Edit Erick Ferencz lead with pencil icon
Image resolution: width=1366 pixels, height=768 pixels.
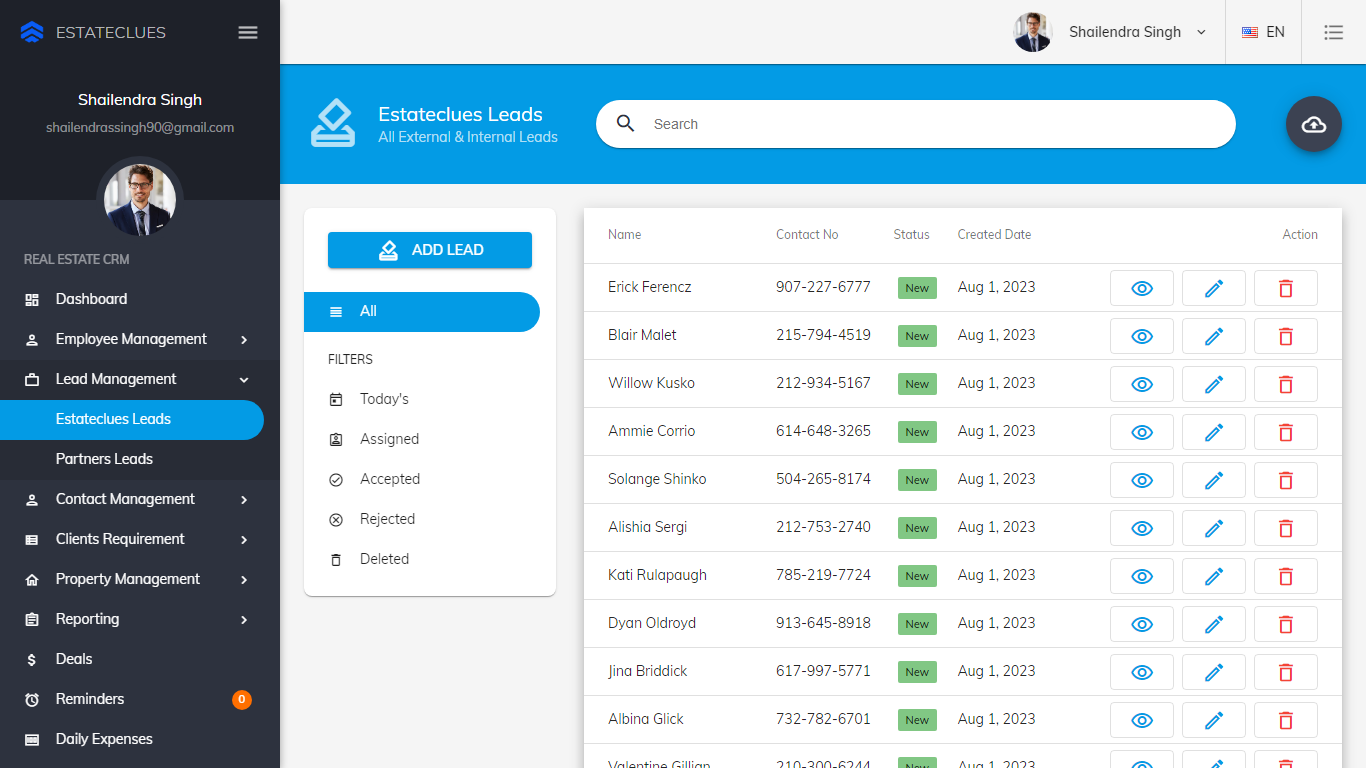click(1213, 288)
